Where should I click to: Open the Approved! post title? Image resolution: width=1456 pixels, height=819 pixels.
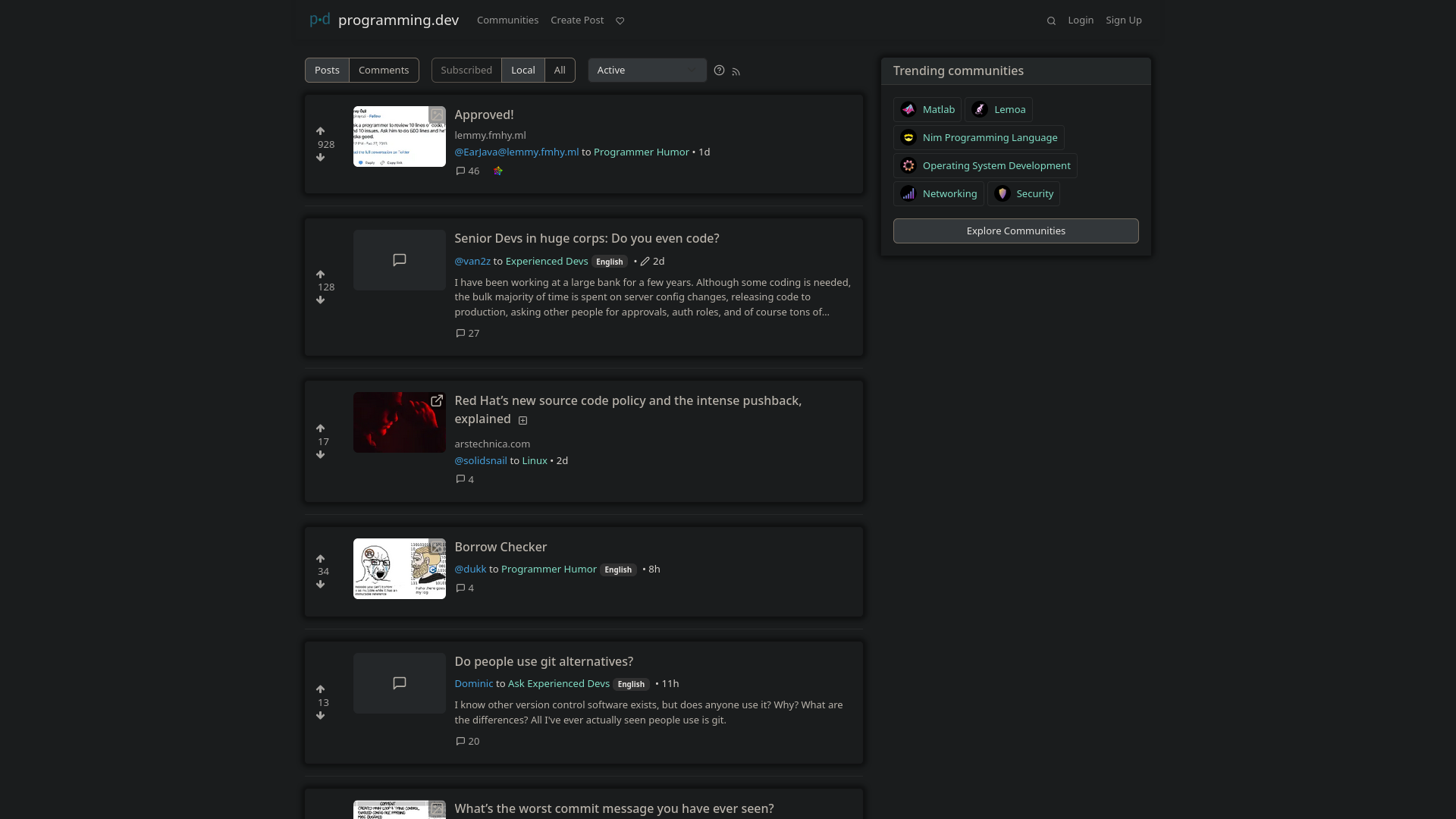point(484,115)
